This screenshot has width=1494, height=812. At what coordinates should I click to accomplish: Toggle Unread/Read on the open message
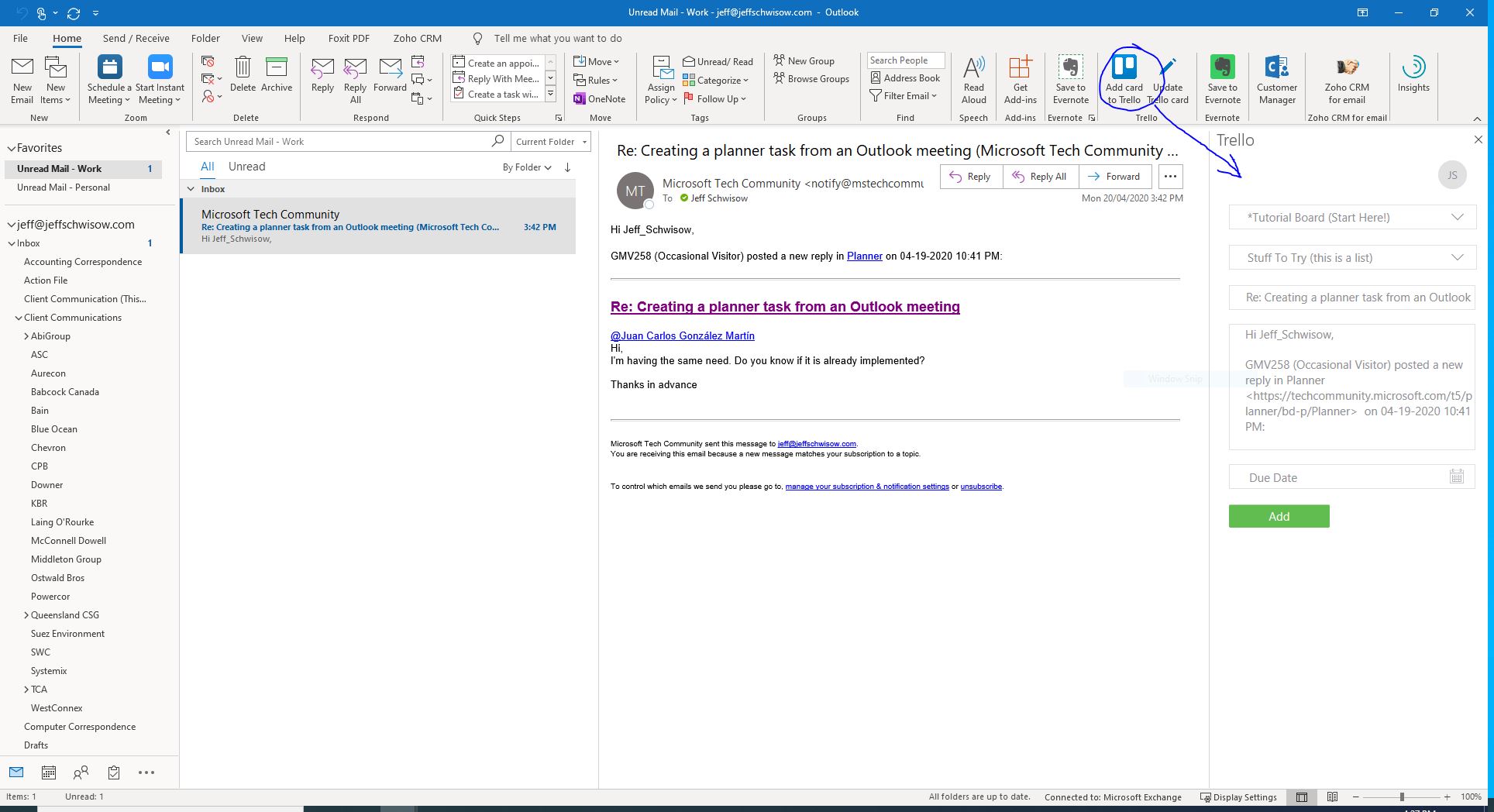pyautogui.click(x=718, y=61)
